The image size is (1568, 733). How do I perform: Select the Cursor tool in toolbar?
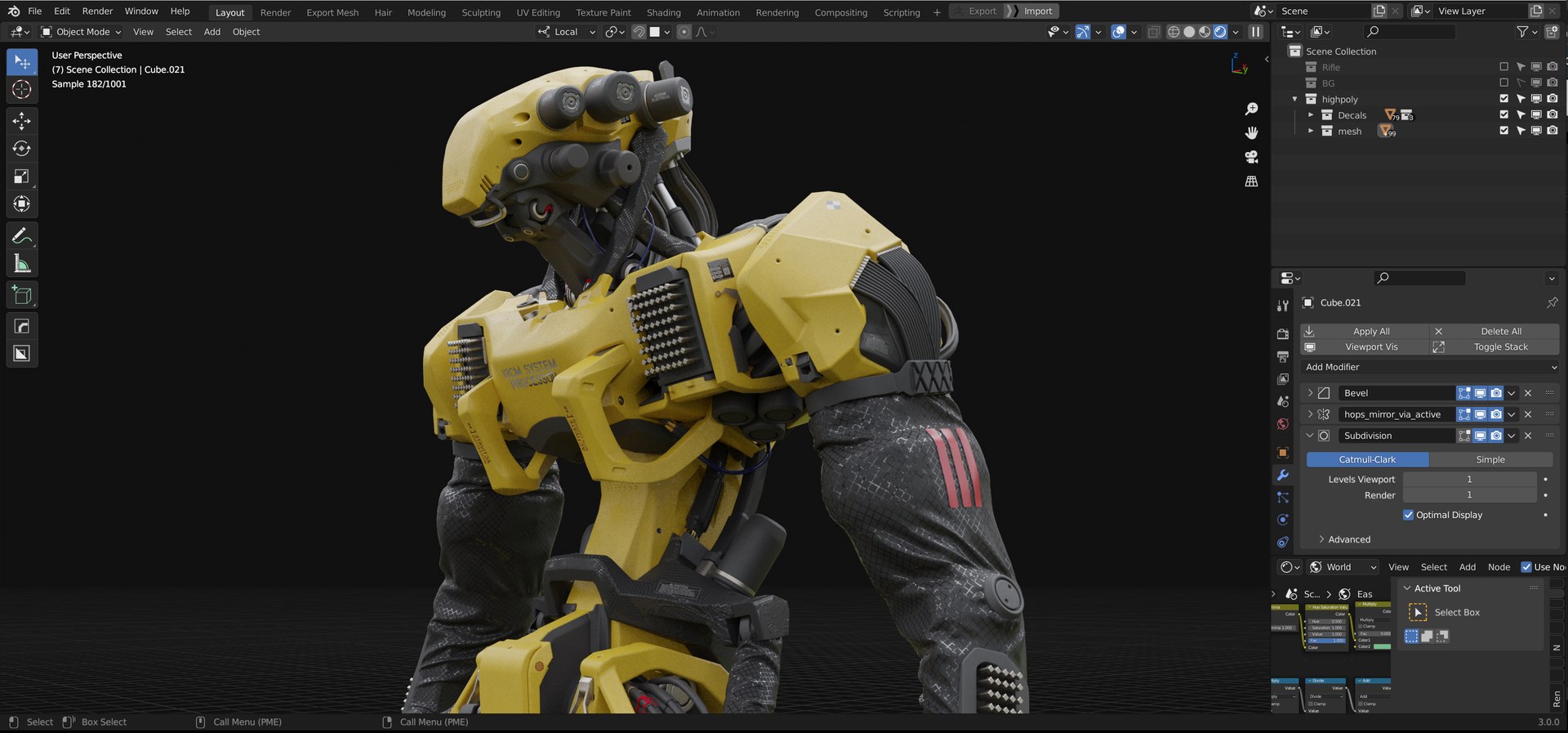click(x=22, y=90)
